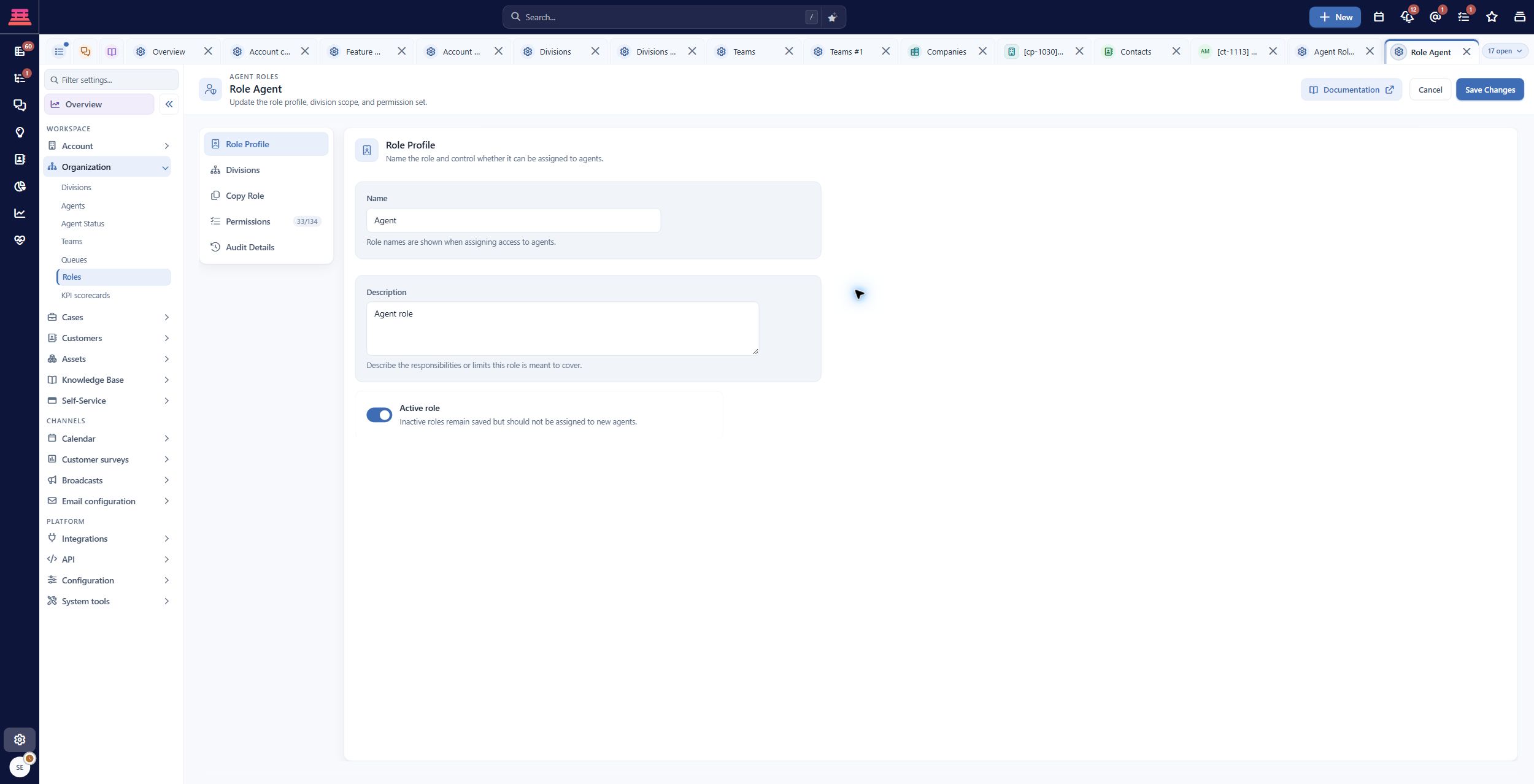Open the stacked drawer icon at the top right
1534x784 pixels.
coord(1520,17)
